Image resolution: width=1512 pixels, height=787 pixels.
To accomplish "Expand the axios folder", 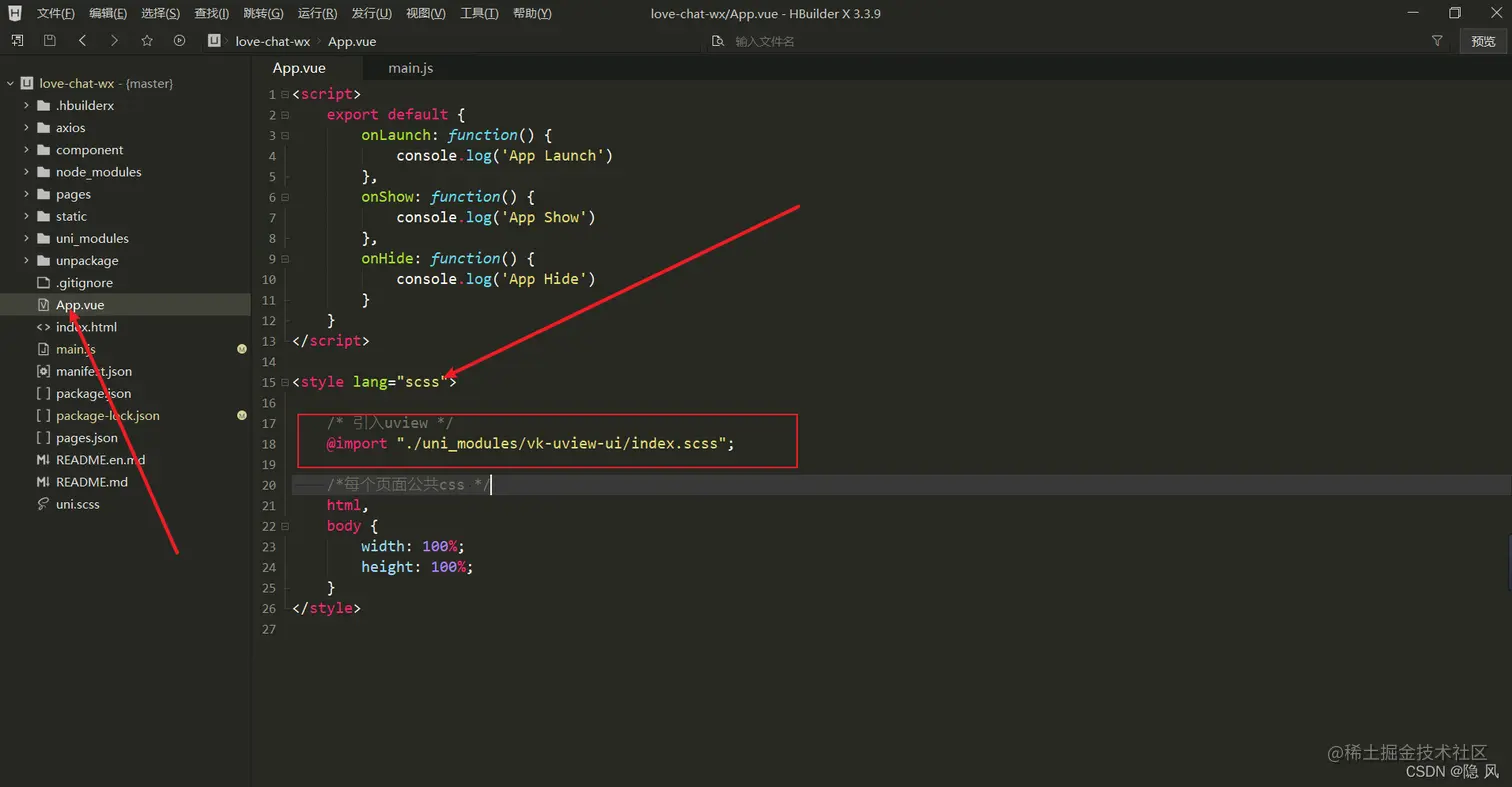I will coord(26,128).
